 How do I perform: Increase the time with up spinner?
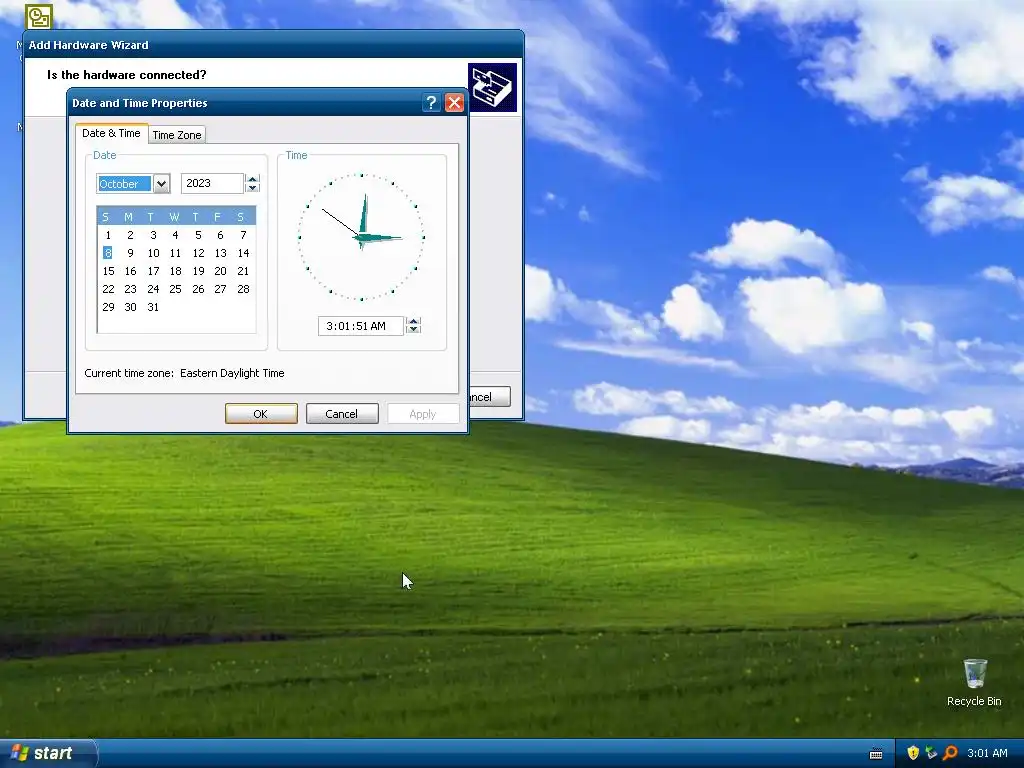coord(413,321)
